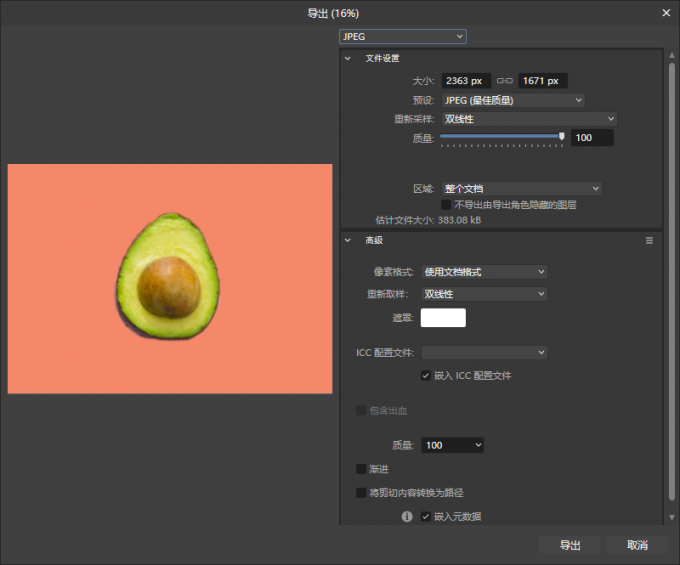
Task: Enable 将剪切内容转换为路径 checkbox
Action: 361,493
